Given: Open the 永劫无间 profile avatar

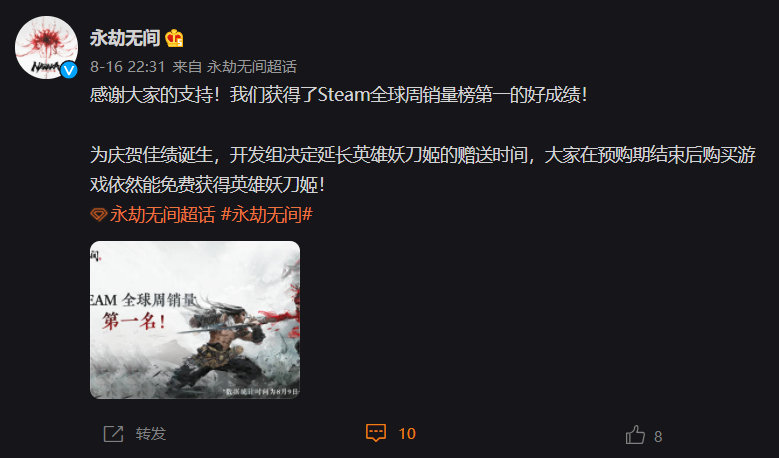Looking at the screenshot, I should coord(46,48).
